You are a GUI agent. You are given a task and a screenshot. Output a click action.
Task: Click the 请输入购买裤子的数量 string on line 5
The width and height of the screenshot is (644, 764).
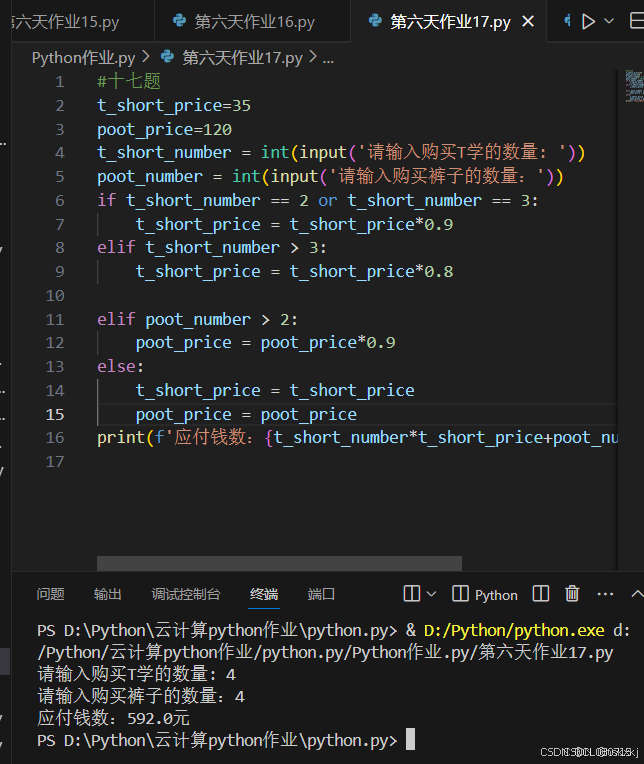pyautogui.click(x=437, y=176)
